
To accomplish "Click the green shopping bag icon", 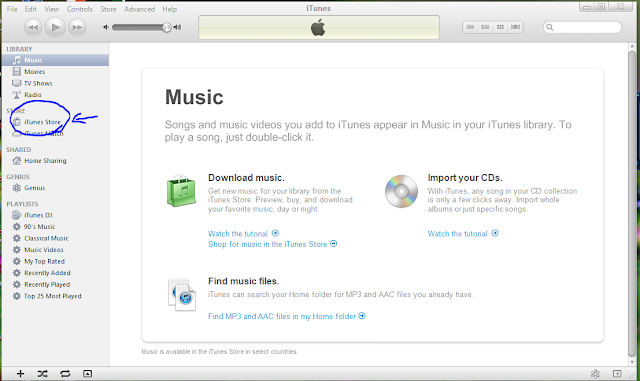I will (181, 191).
